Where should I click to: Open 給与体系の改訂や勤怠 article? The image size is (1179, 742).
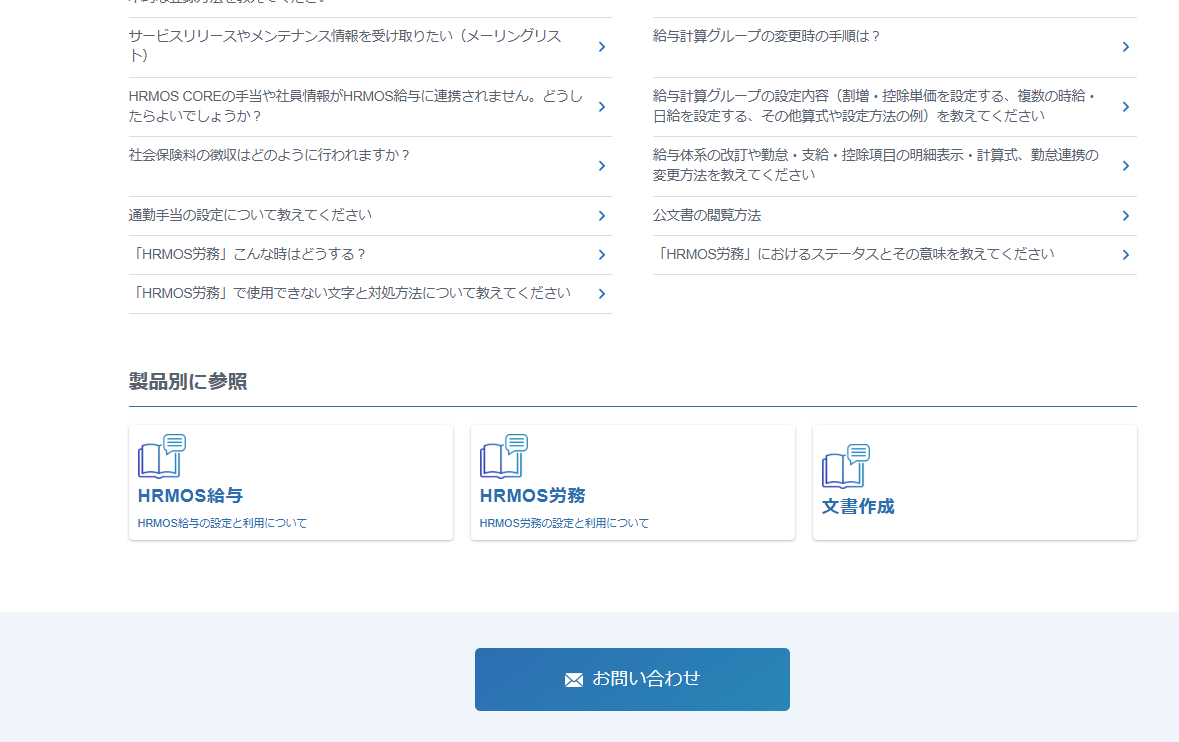click(875, 165)
